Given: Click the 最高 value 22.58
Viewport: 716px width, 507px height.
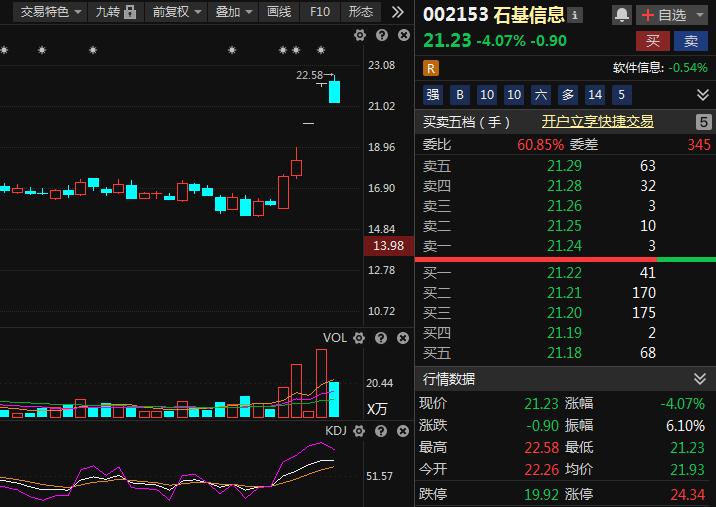Looking at the screenshot, I should [x=541, y=448].
